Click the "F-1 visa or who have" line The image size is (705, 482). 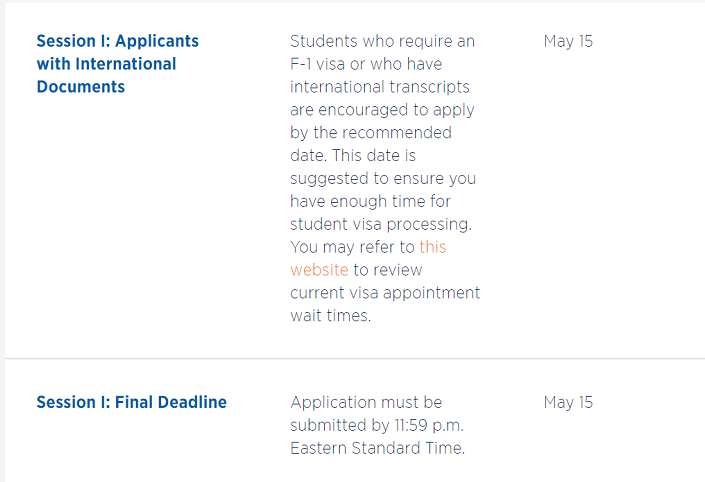click(366, 64)
